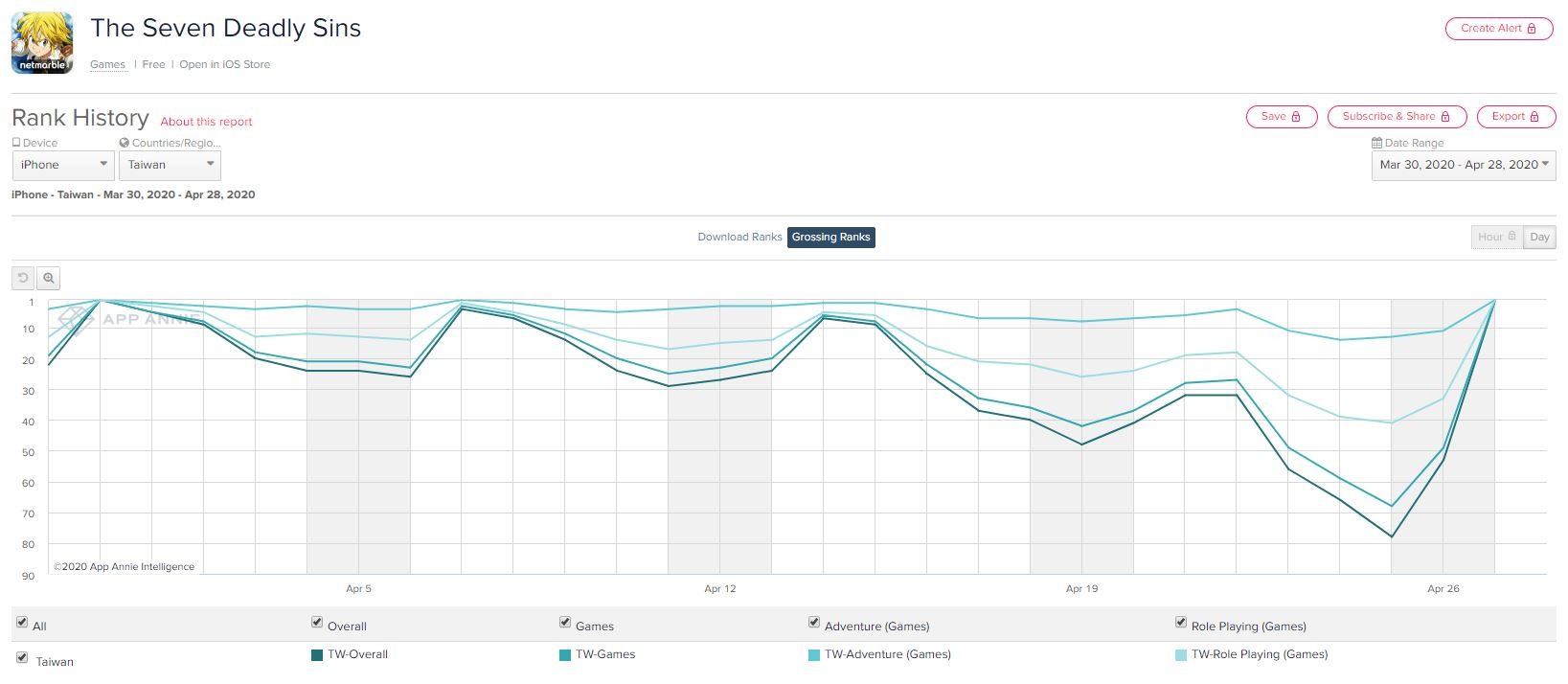
Task: Open the iPhone device dropdown
Action: [63, 165]
